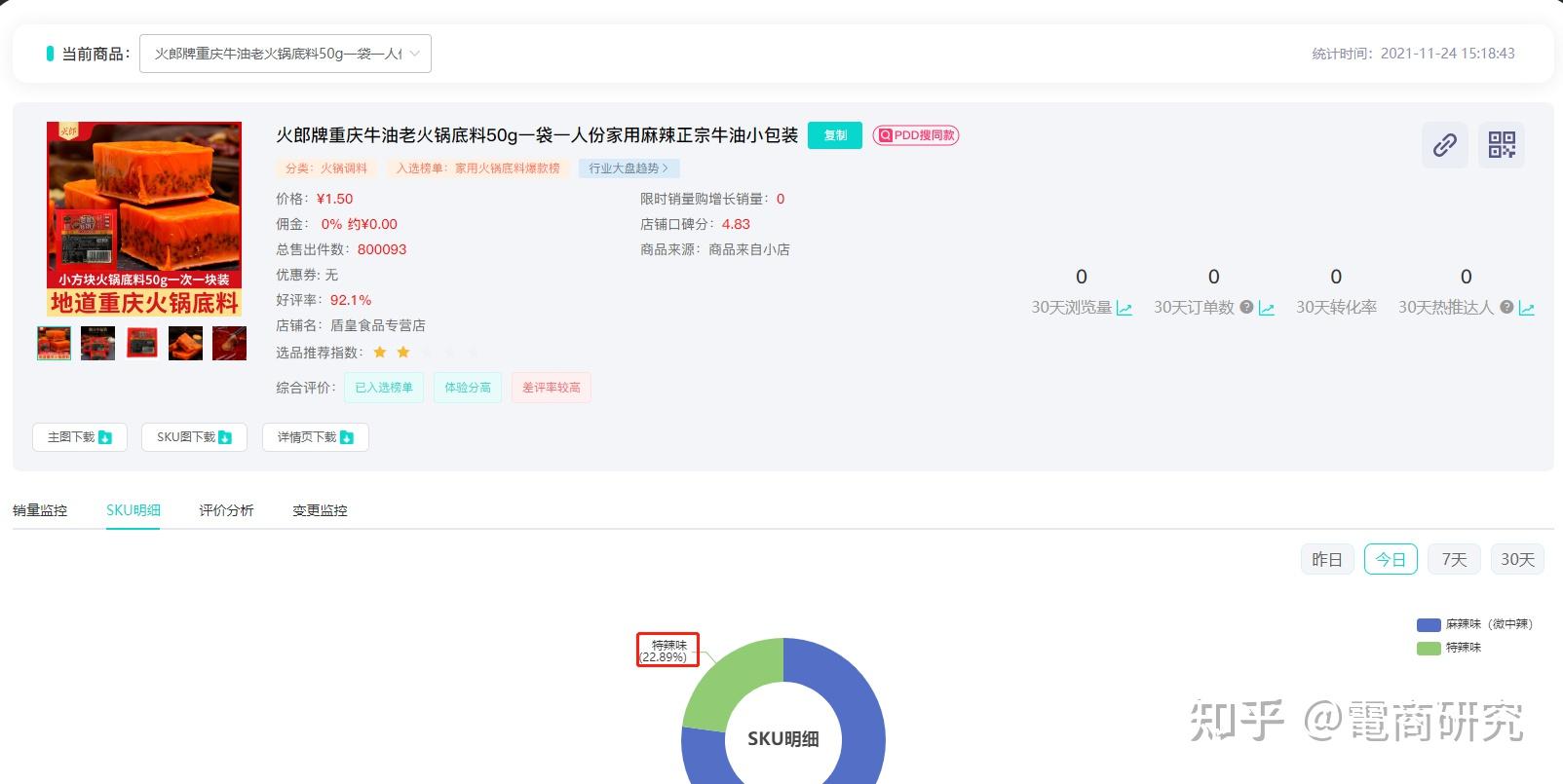Select the 今日 time range
The height and width of the screenshot is (784, 1563).
coord(1391,559)
